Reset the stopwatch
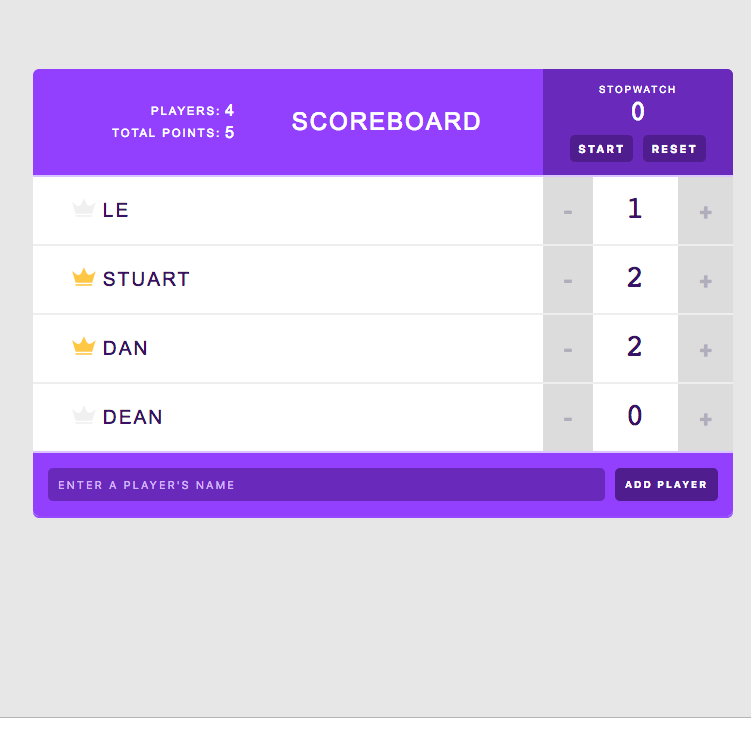The height and width of the screenshot is (750, 751). tap(674, 148)
